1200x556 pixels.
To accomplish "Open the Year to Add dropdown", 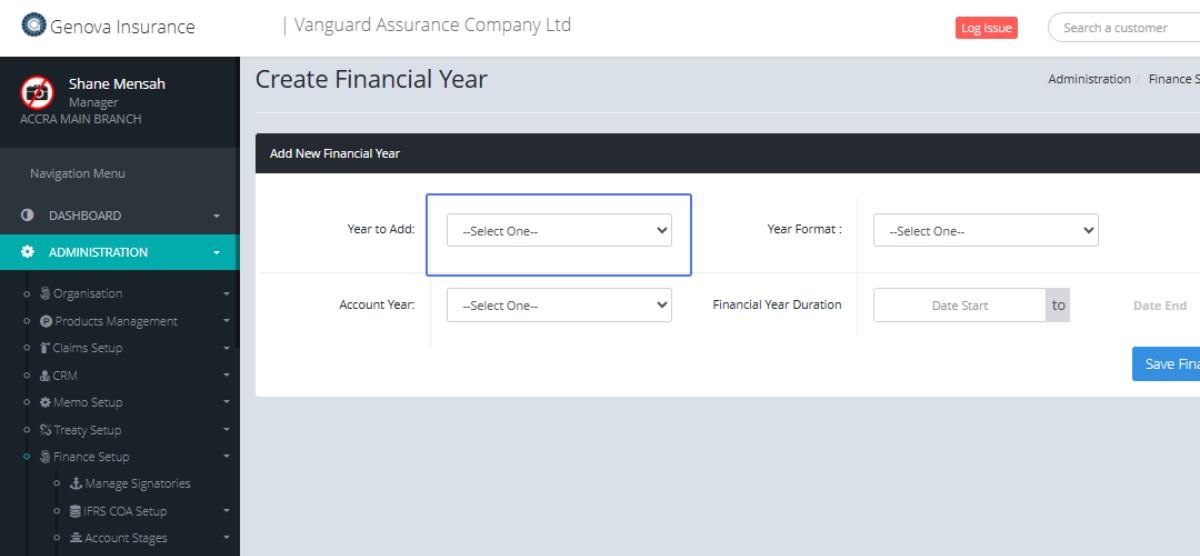I will tap(559, 231).
